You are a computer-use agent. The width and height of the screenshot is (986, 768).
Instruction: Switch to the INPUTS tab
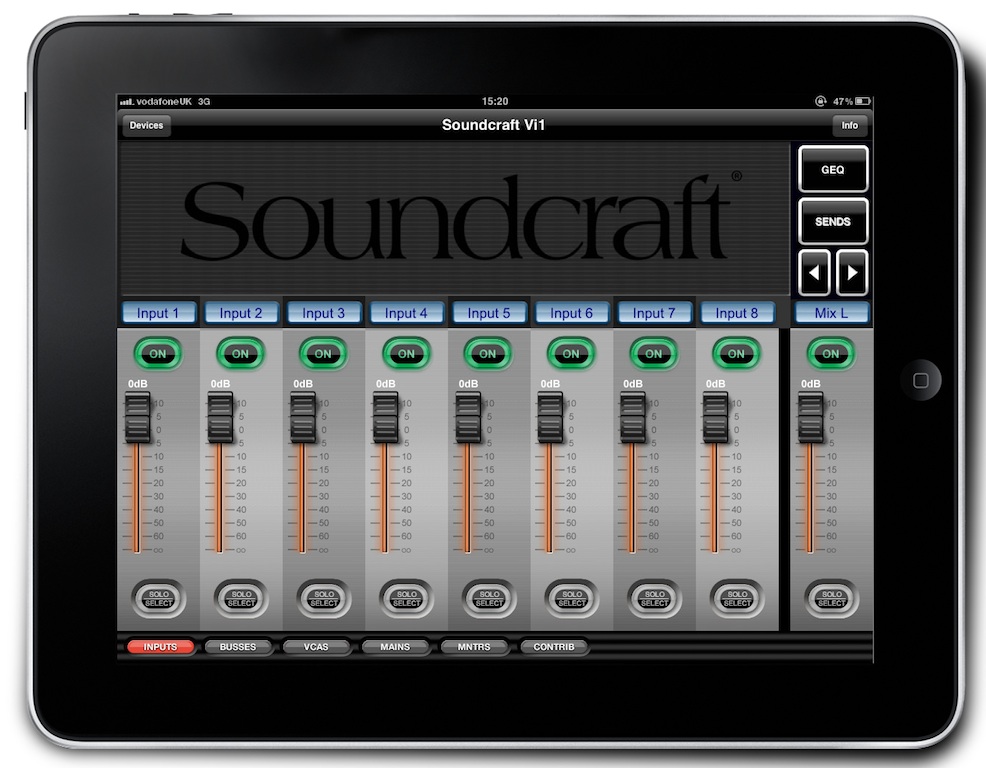click(x=160, y=647)
